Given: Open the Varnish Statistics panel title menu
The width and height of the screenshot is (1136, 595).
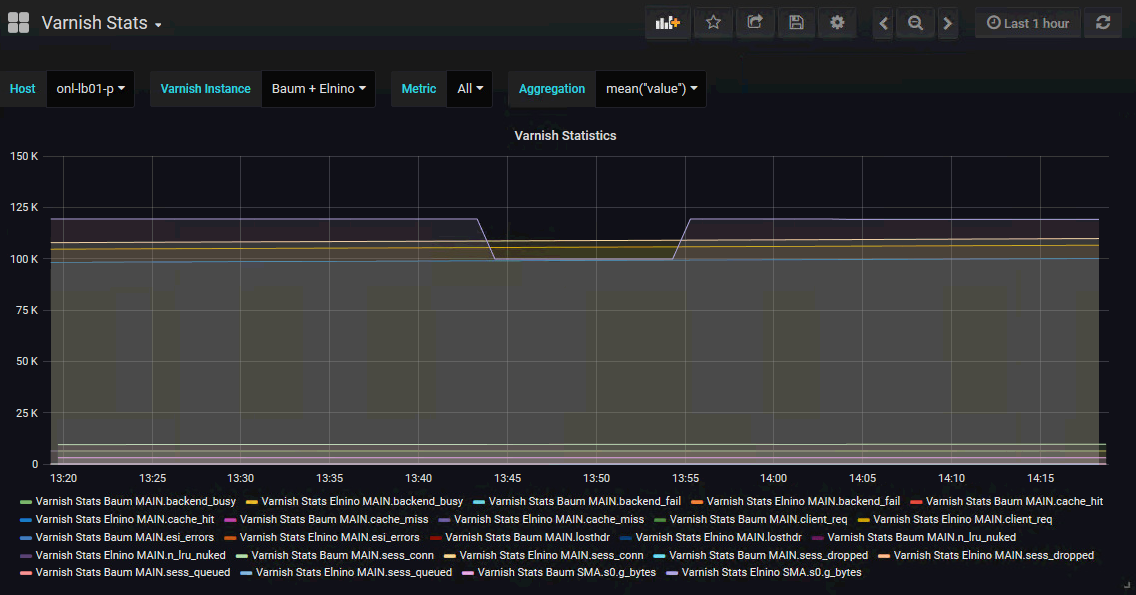Looking at the screenshot, I should click(x=565, y=136).
